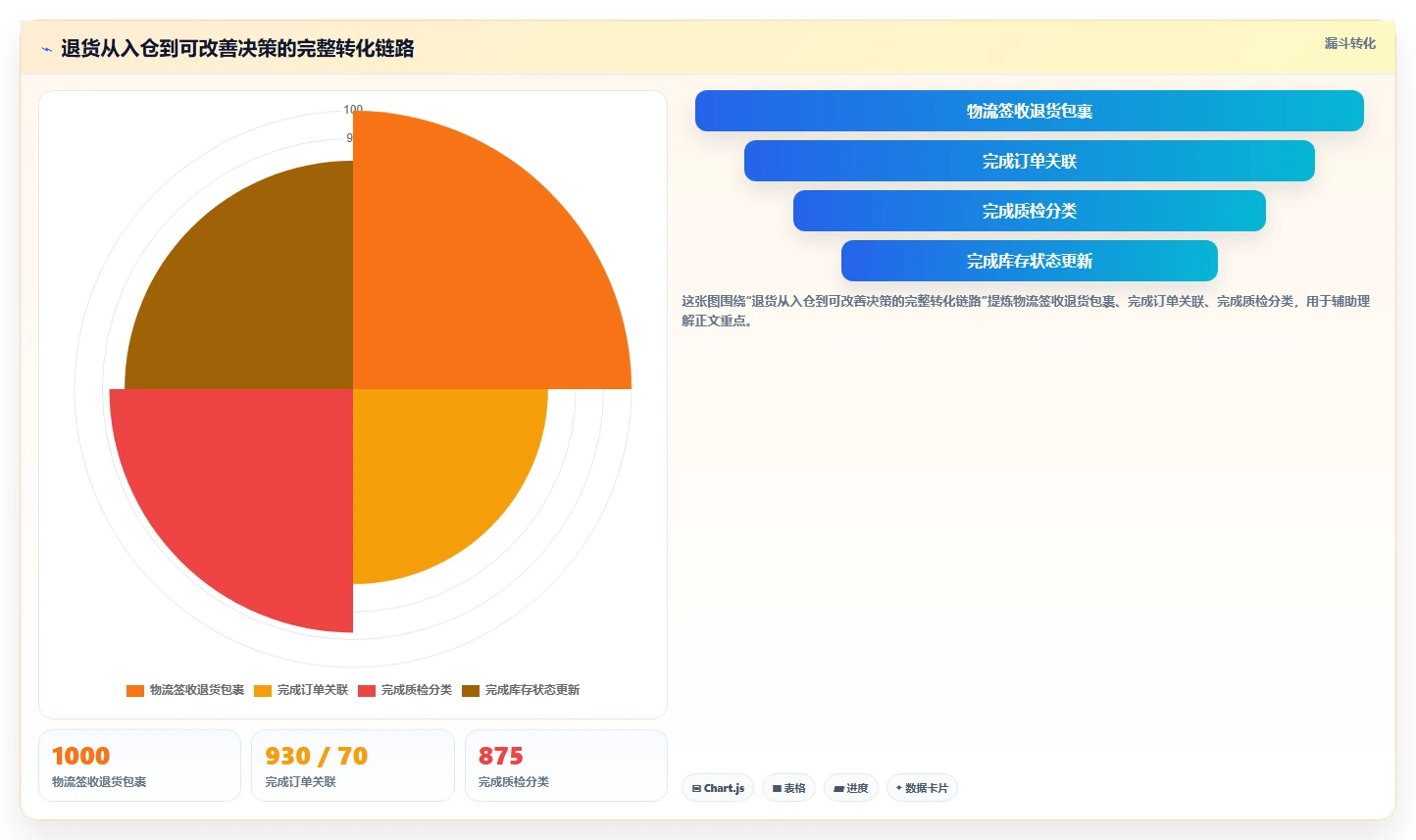Click the 表格 tag chip
The height and width of the screenshot is (840, 1416).
point(788,788)
